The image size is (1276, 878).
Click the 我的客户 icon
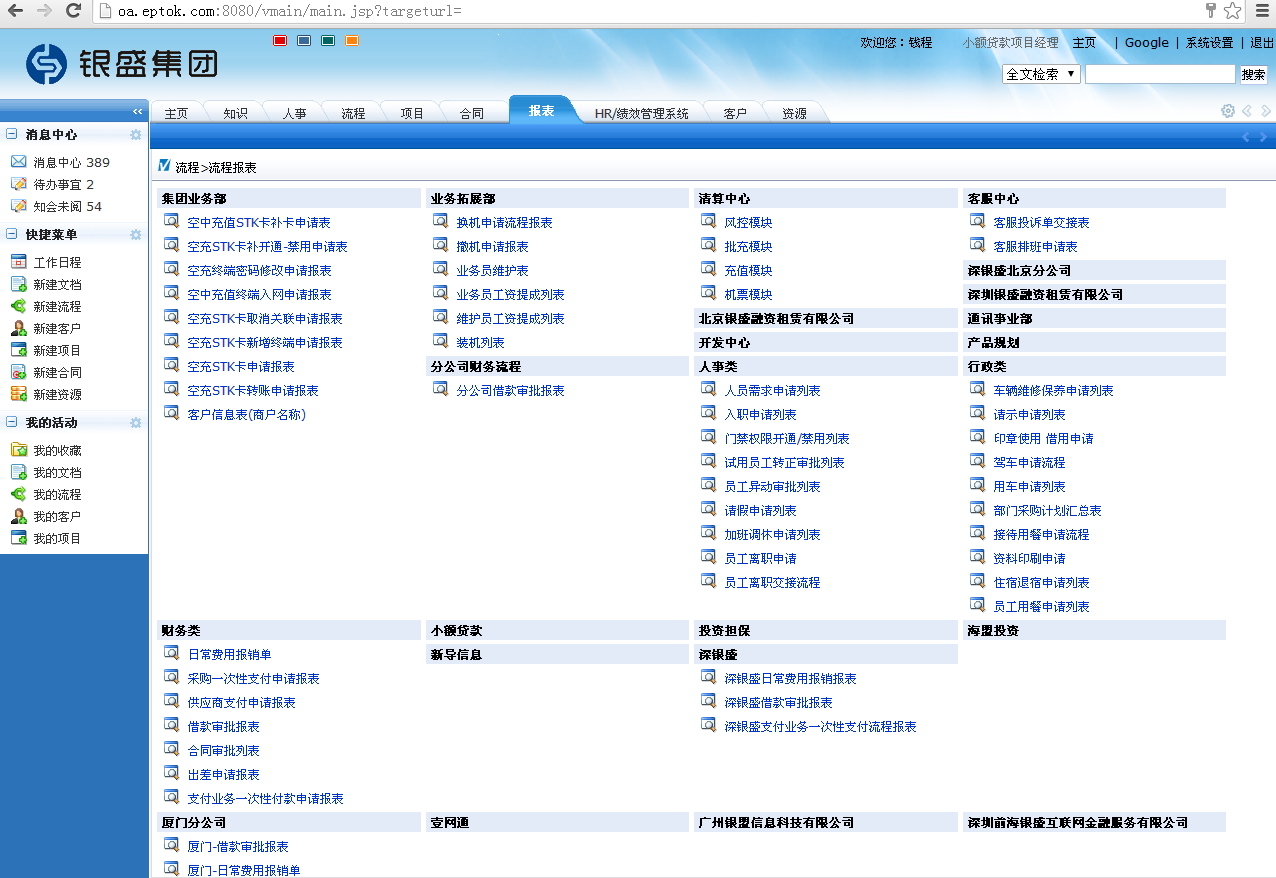point(18,516)
